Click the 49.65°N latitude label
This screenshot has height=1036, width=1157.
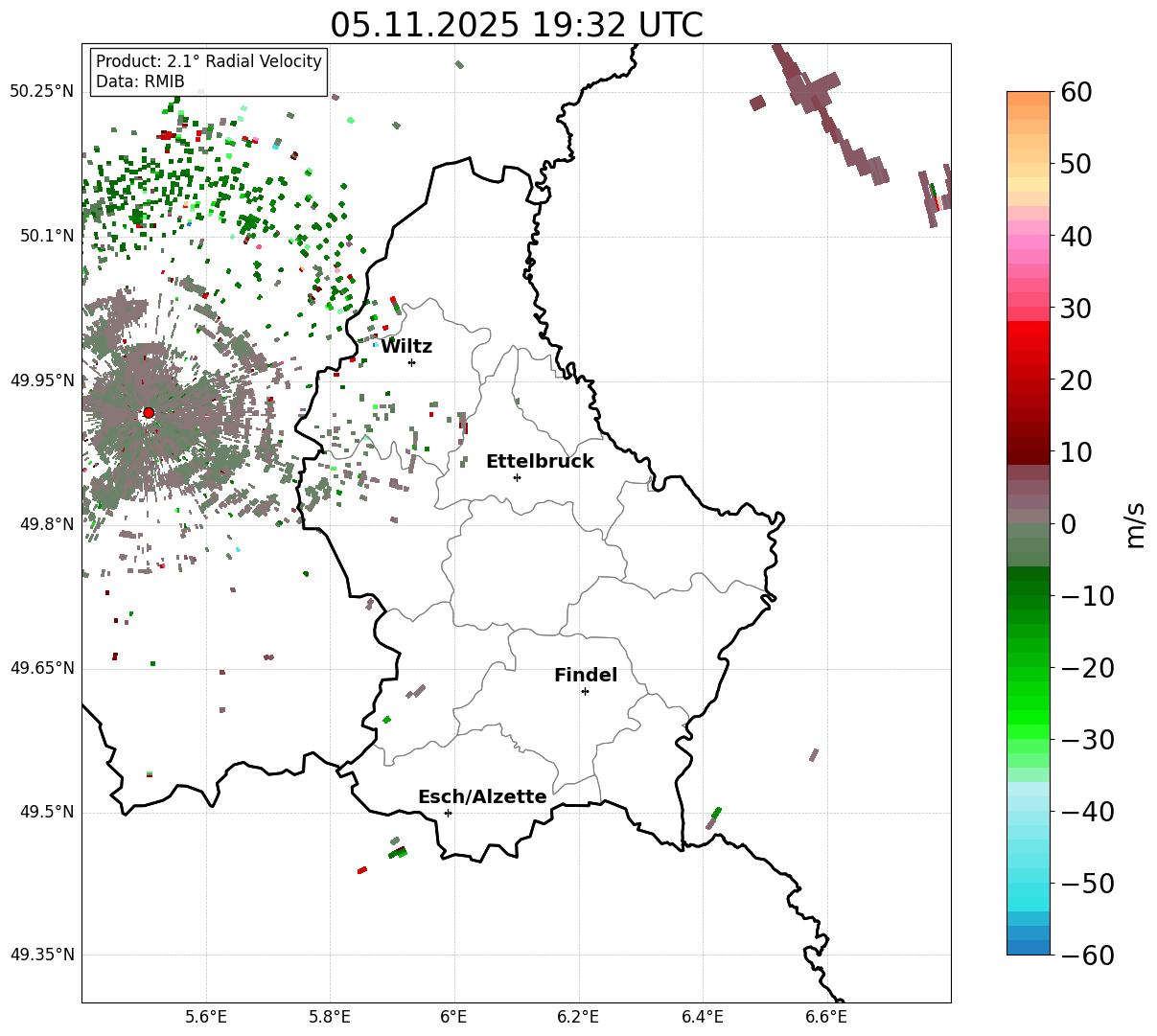tap(42, 668)
